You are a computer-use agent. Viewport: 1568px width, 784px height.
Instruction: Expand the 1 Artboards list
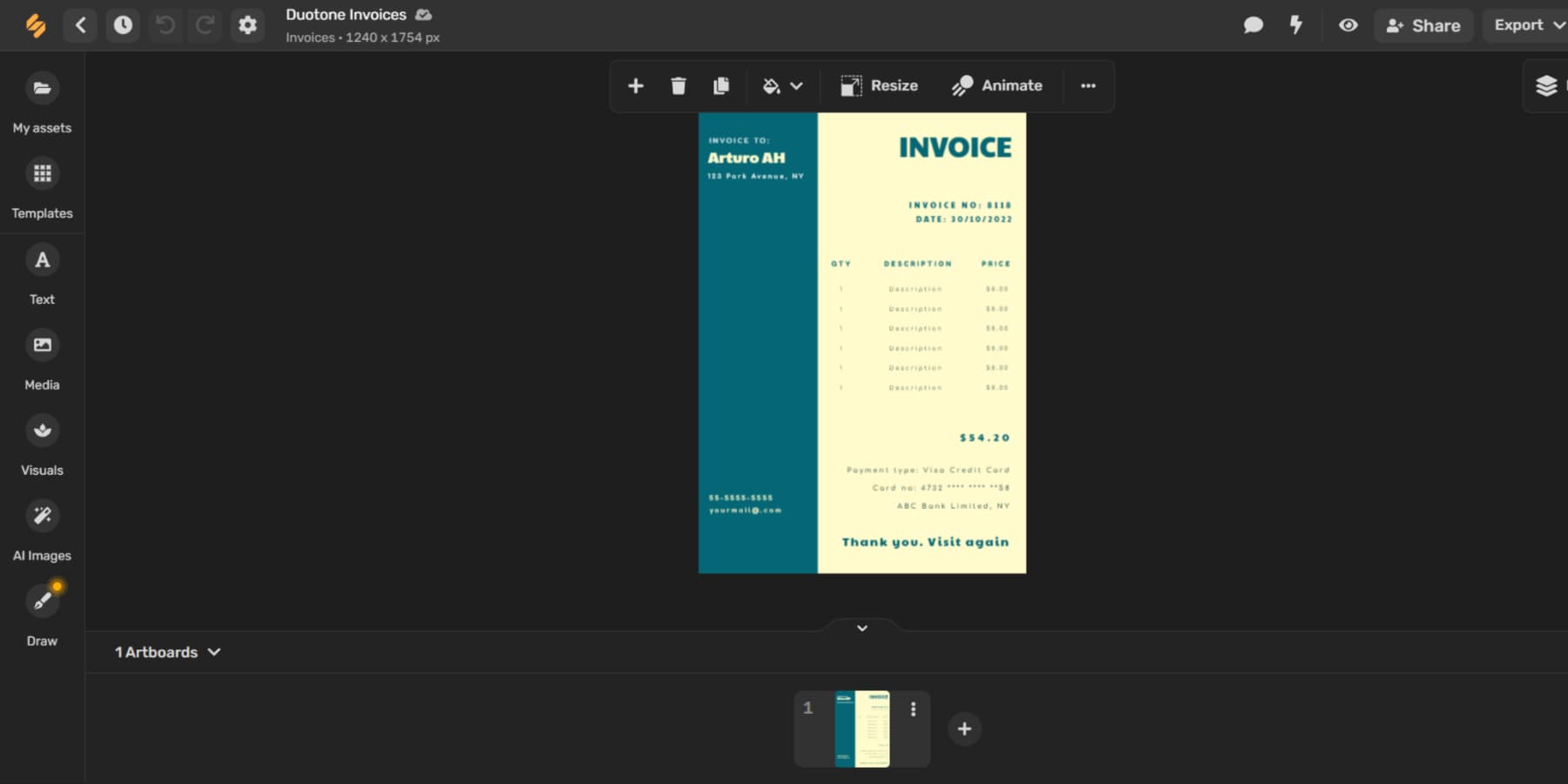(x=167, y=651)
